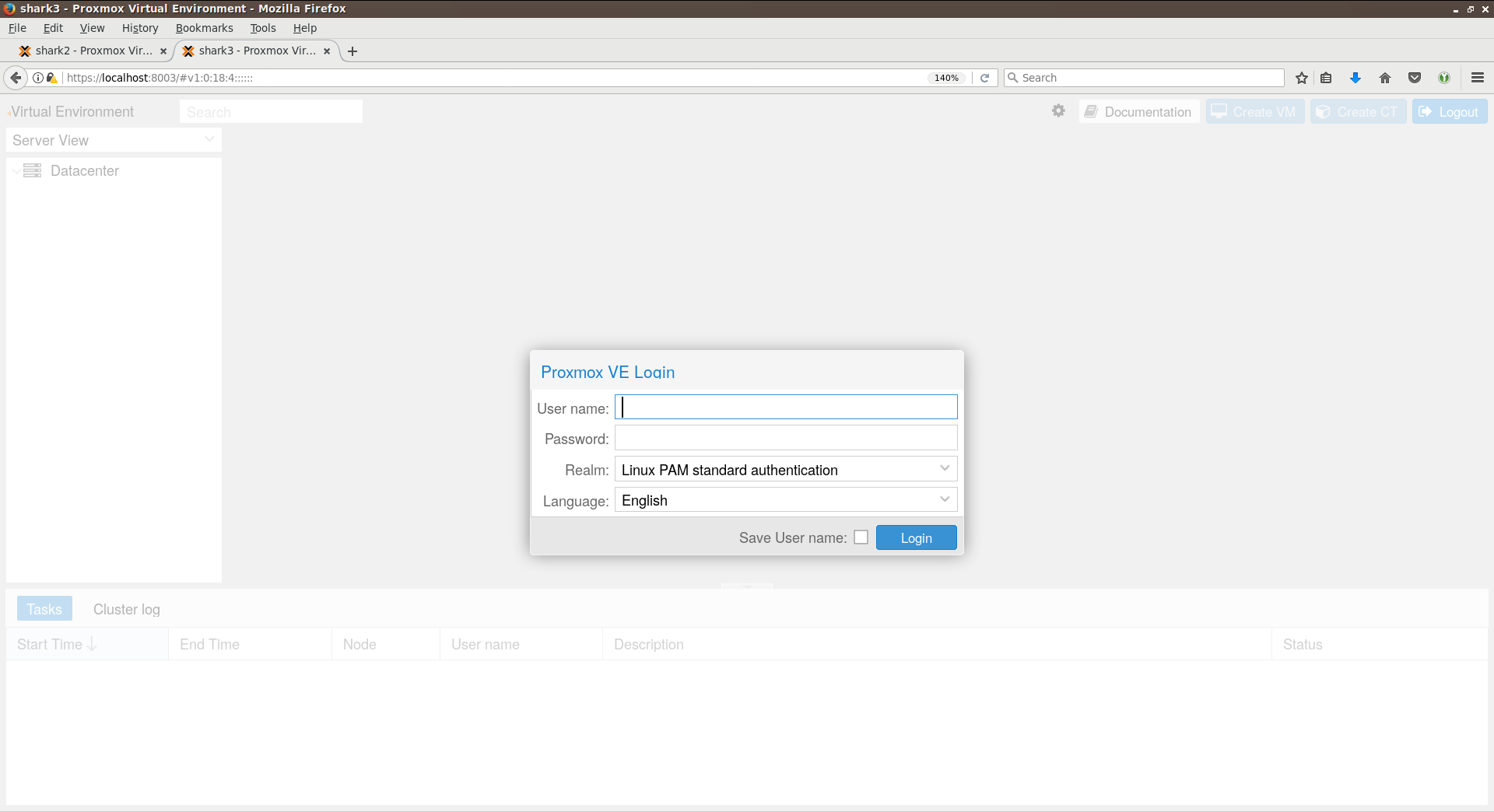The image size is (1494, 812).
Task: Open the Bookmarks menu
Action: click(204, 28)
